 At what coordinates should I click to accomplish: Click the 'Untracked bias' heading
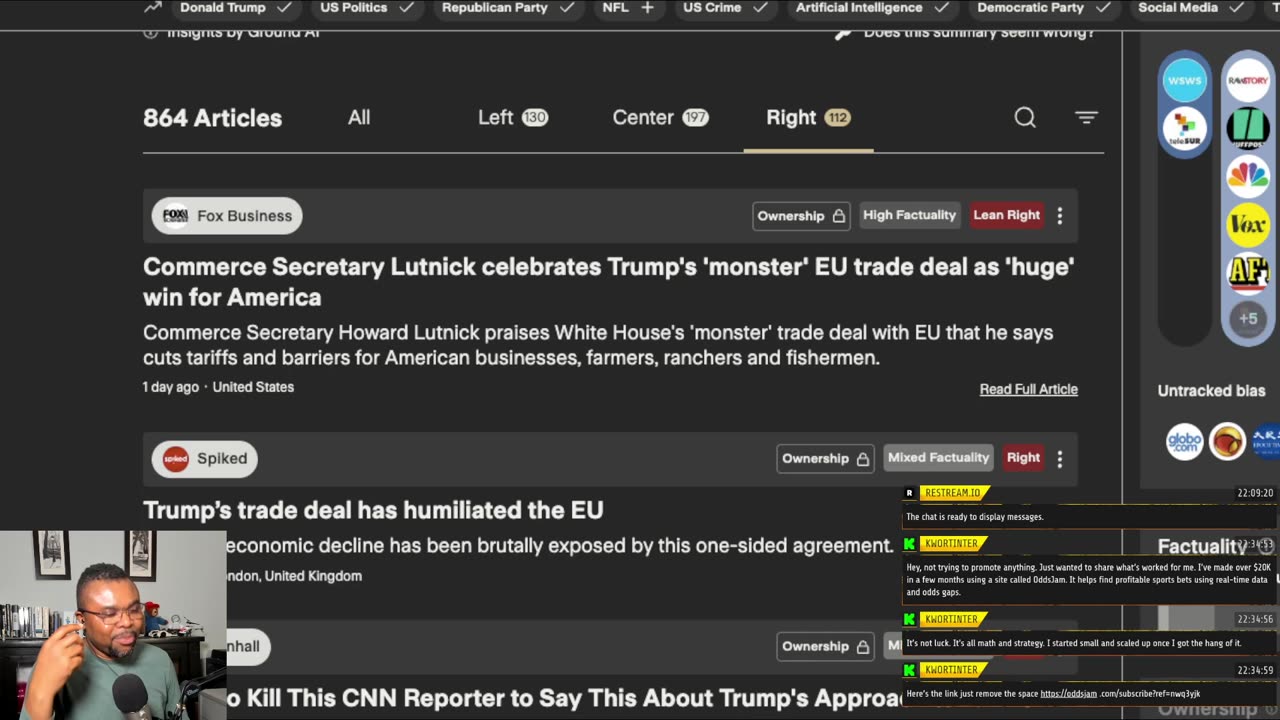[x=1211, y=391]
